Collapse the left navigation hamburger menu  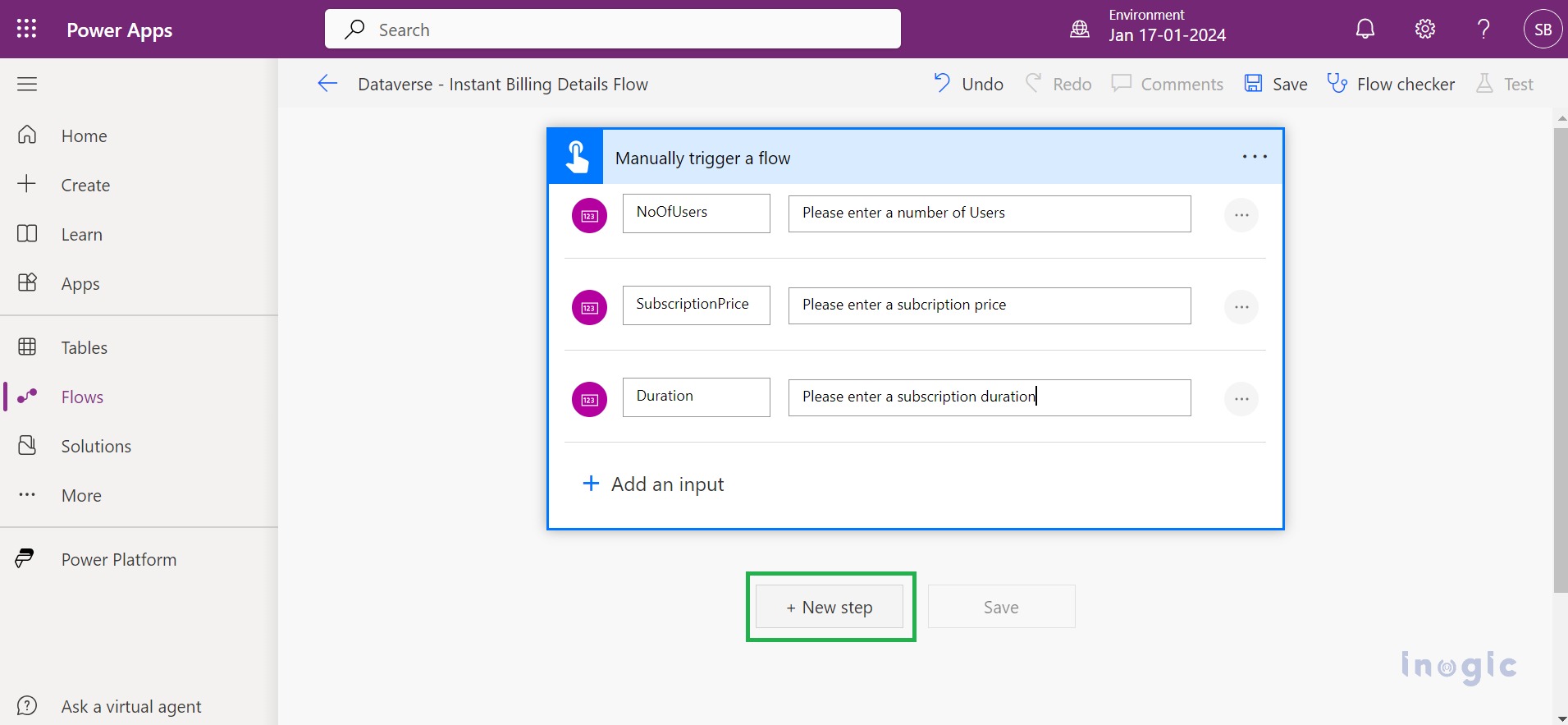click(27, 84)
